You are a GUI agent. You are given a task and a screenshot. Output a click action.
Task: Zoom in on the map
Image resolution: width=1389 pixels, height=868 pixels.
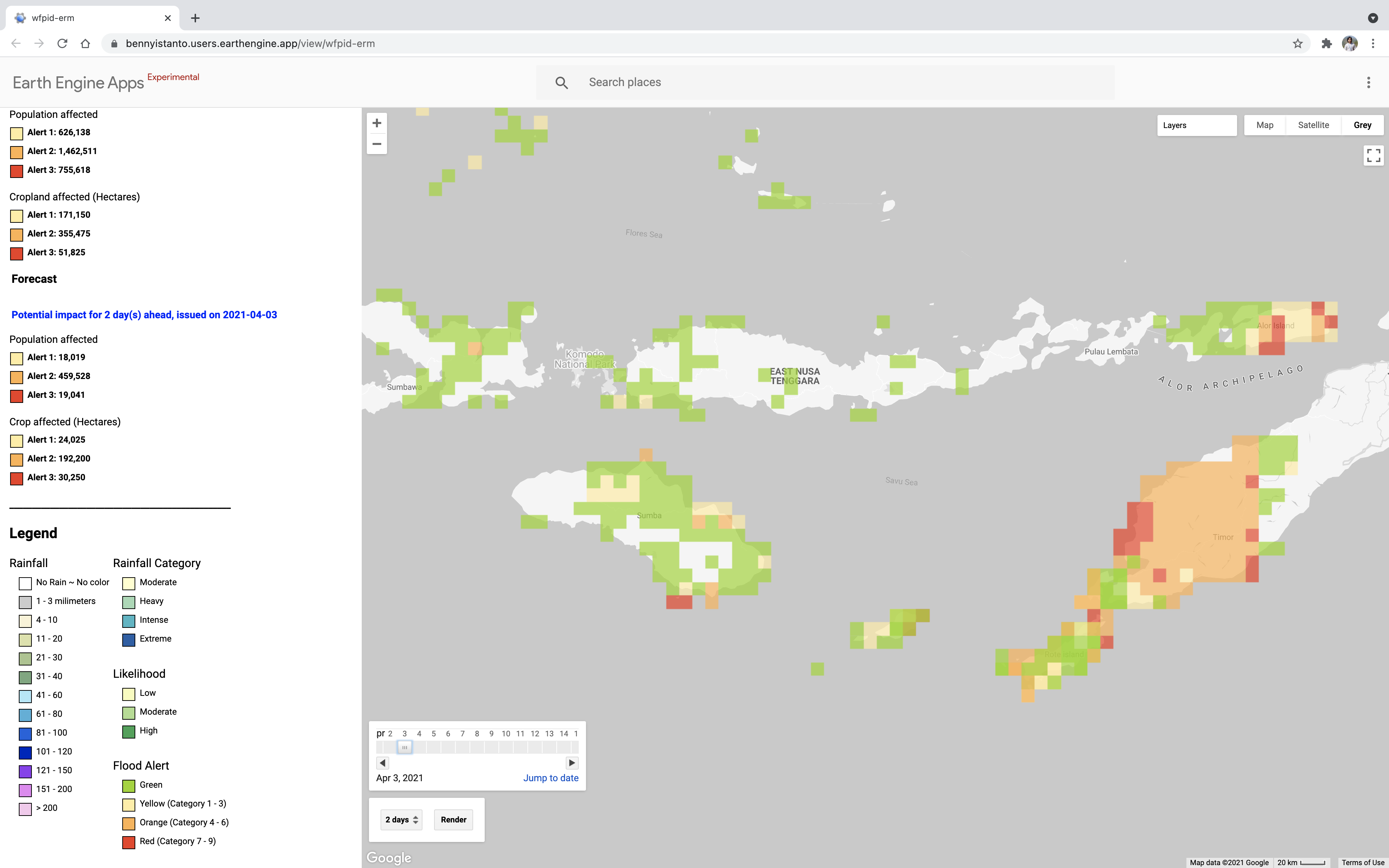pyautogui.click(x=377, y=123)
